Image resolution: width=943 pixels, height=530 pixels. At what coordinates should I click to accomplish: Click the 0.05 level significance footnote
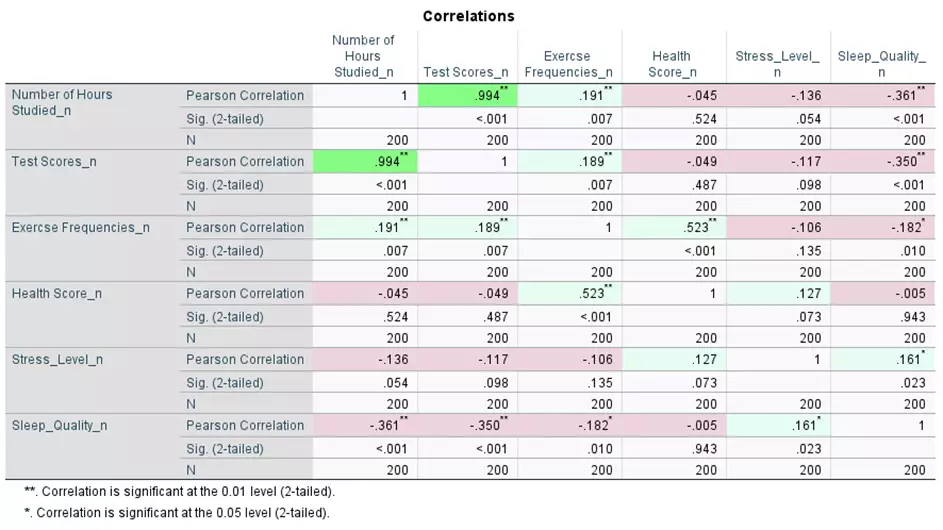point(176,514)
